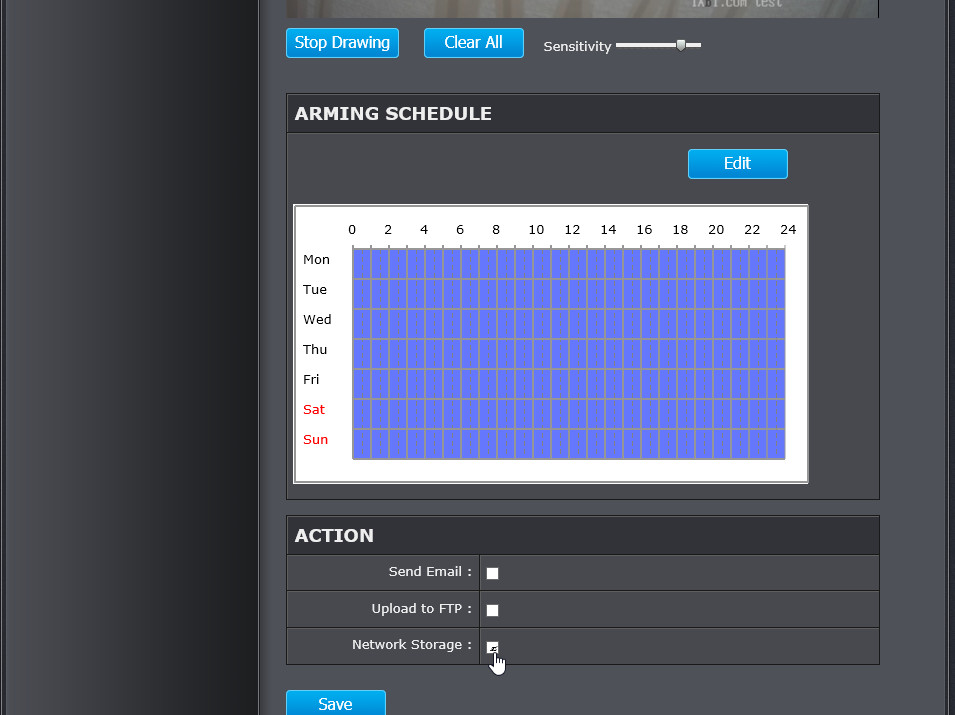Click the Arming Schedule section header
The width and height of the screenshot is (955, 715).
coord(583,113)
